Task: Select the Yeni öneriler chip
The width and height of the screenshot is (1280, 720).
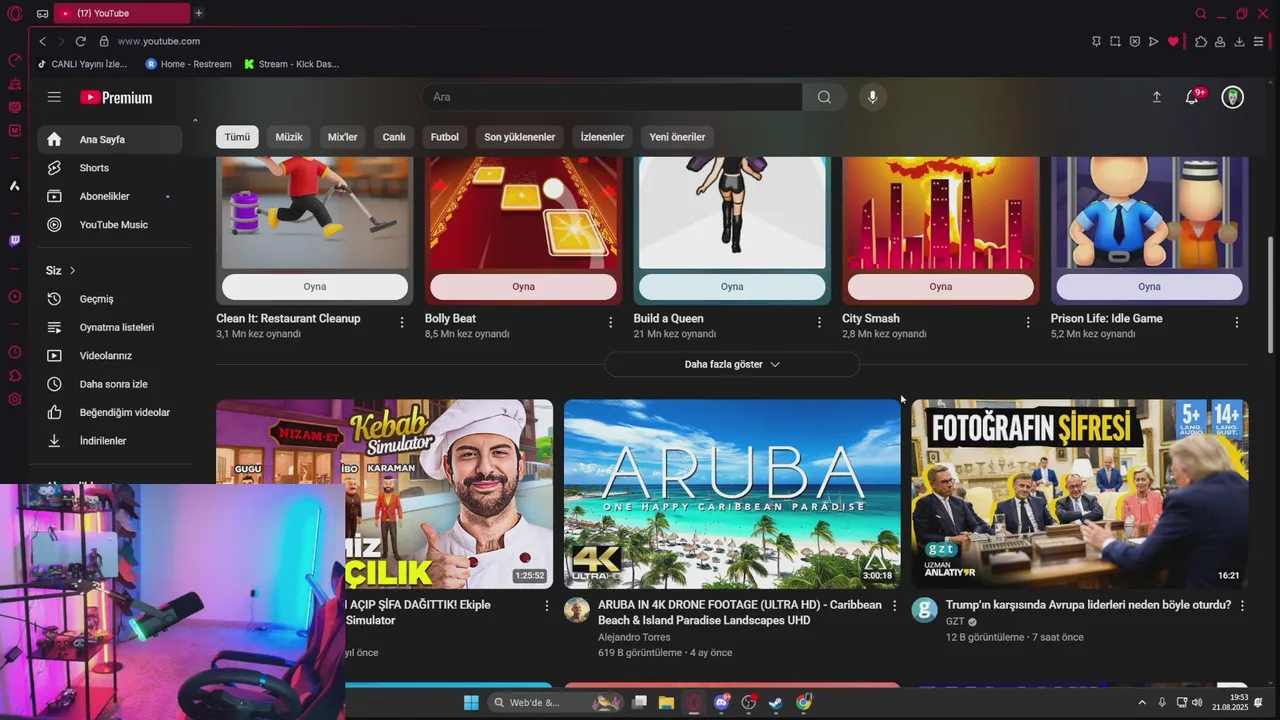Action: tap(677, 137)
